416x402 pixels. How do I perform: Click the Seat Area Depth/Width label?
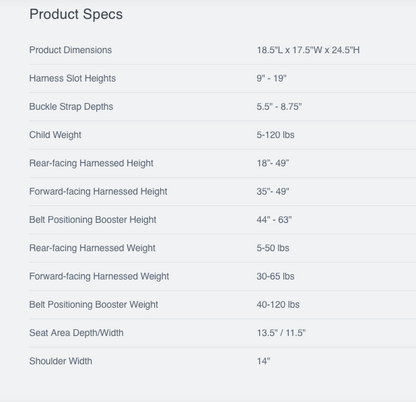(x=76, y=333)
